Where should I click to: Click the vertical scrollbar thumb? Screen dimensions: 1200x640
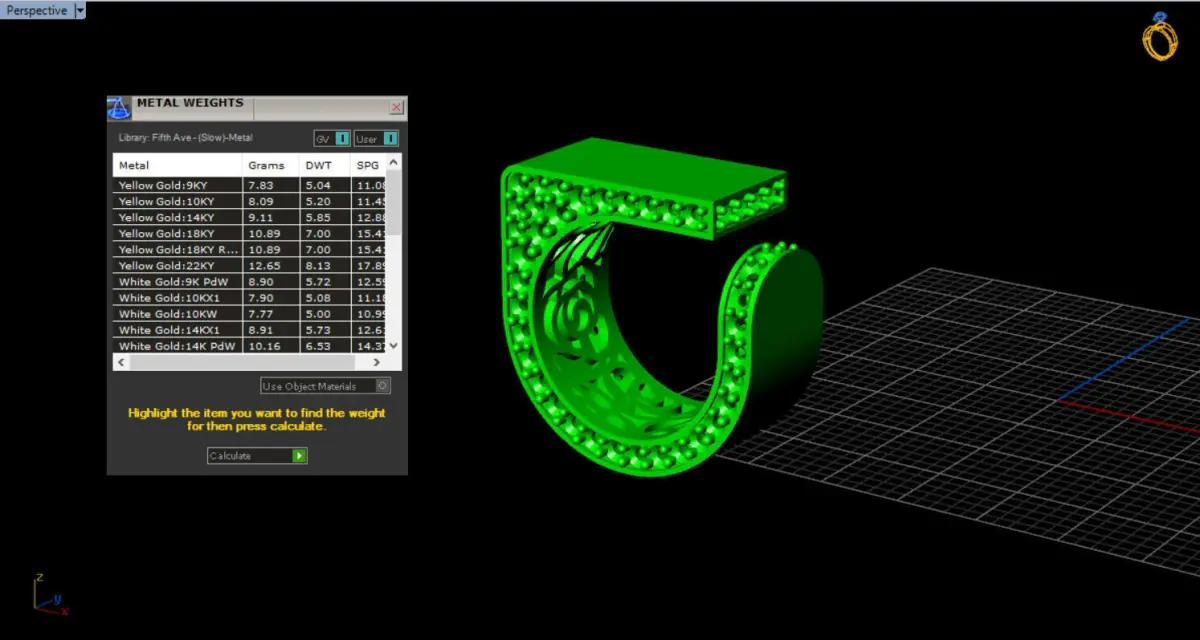coord(393,203)
